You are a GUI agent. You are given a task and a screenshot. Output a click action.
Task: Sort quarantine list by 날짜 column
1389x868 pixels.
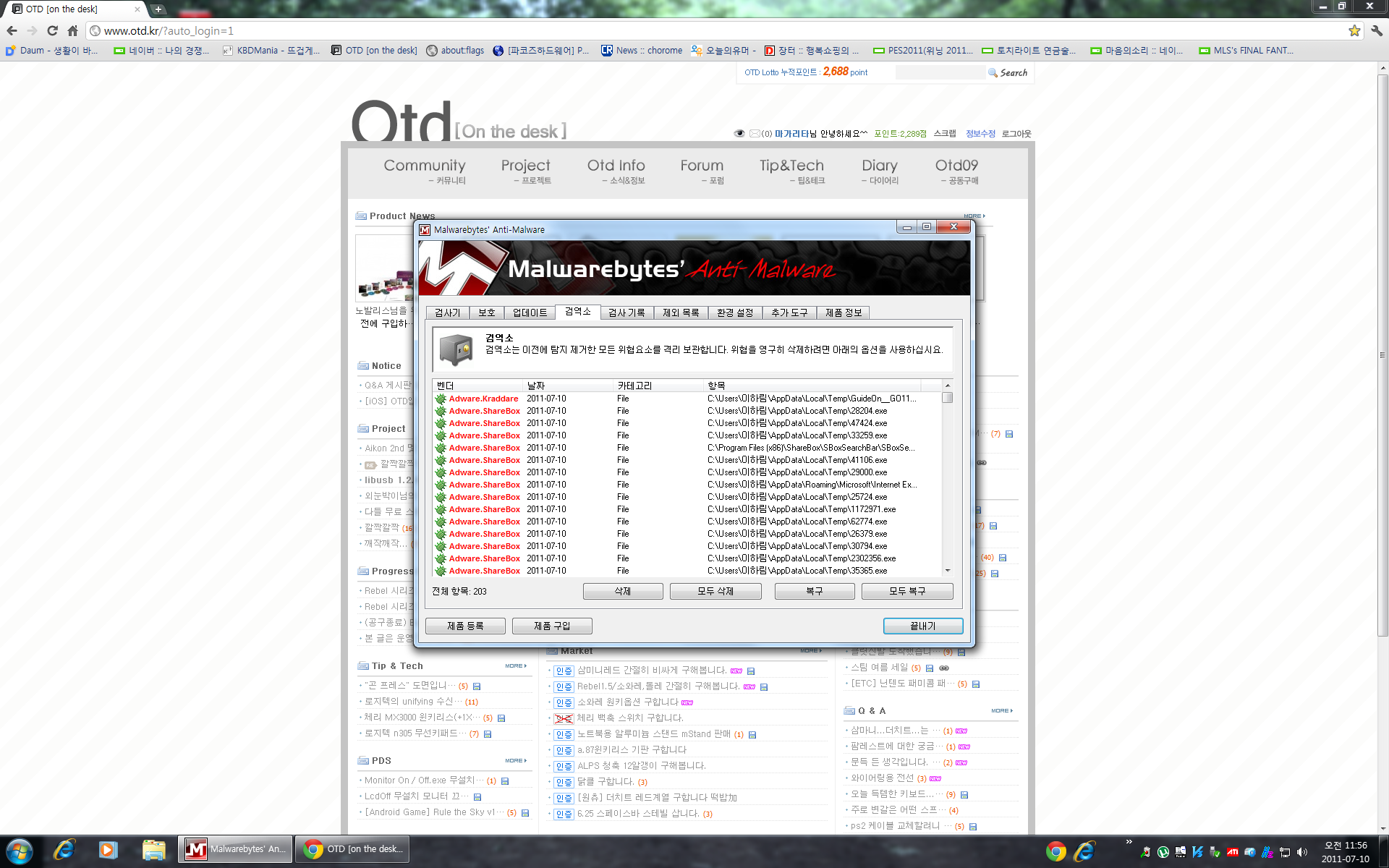[x=568, y=386]
